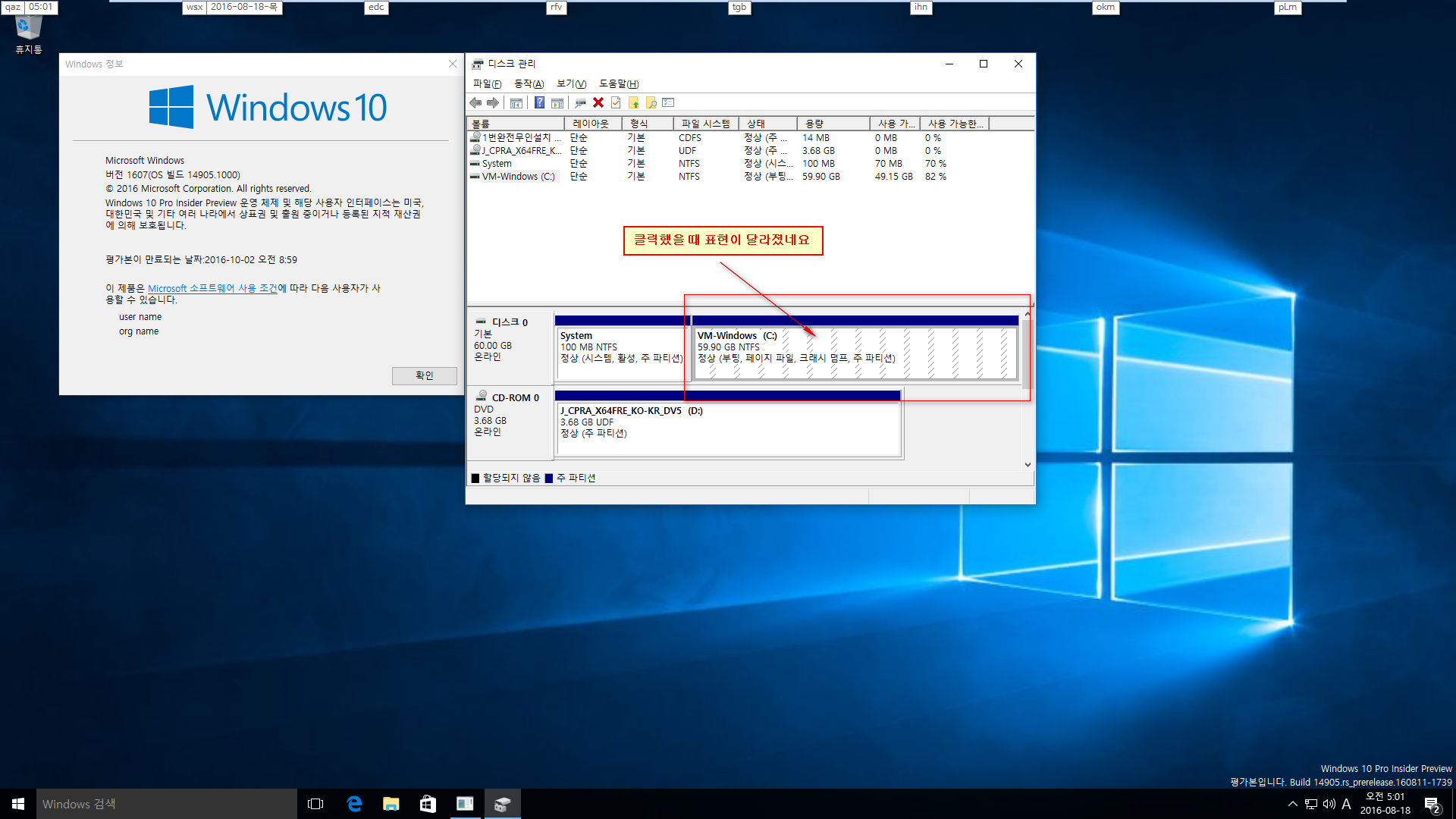Switch to the winver app on taskbar

465,804
